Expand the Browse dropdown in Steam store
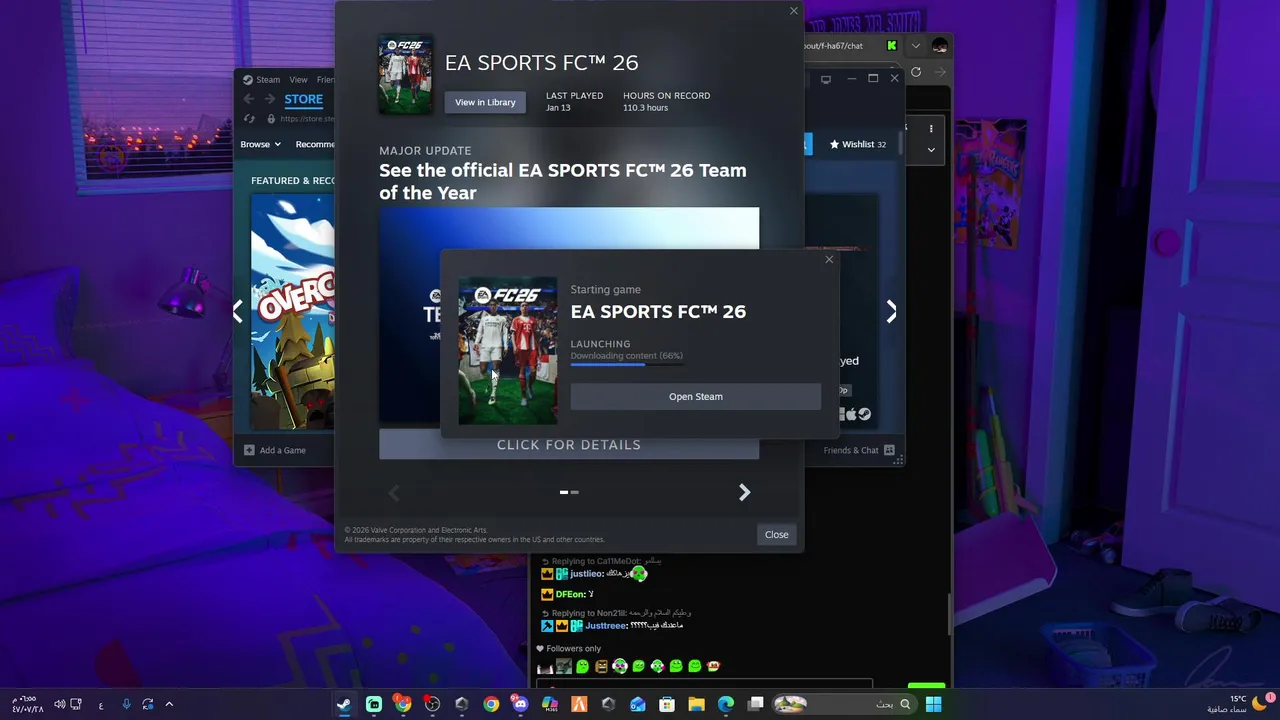 click(260, 144)
